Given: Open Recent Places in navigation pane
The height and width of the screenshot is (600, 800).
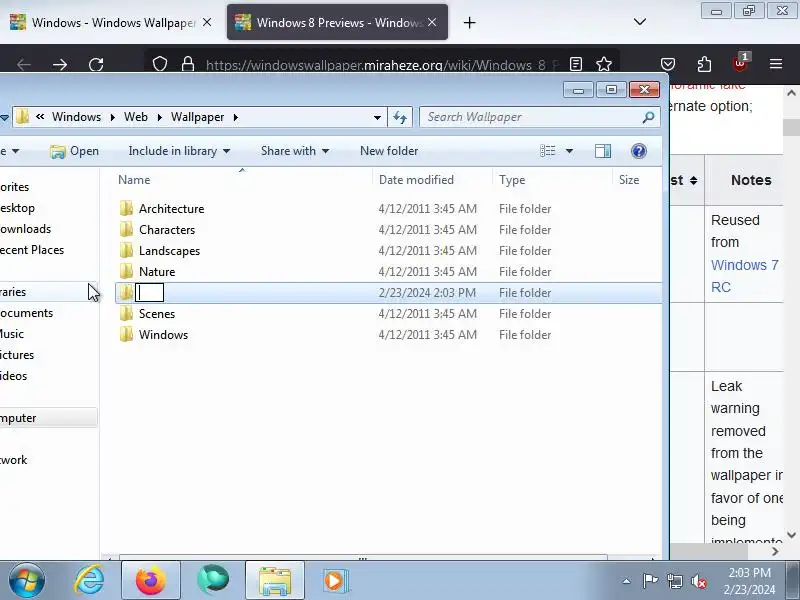Looking at the screenshot, I should [x=32, y=250].
